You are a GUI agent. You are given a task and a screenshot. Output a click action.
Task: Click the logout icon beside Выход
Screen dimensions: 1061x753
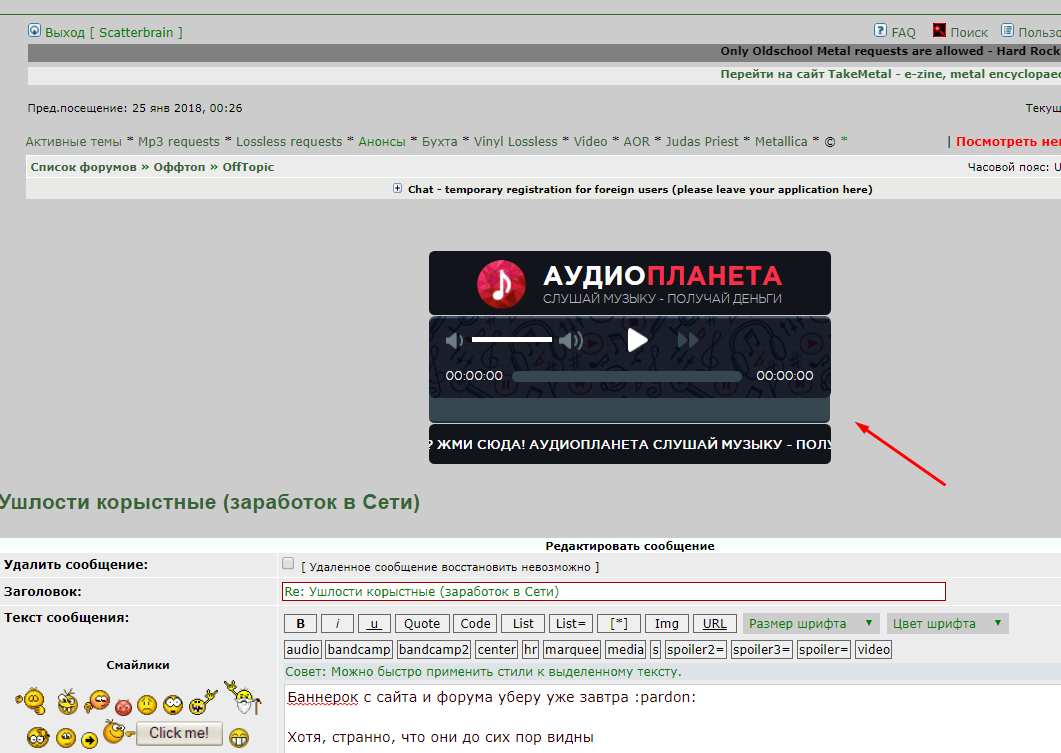point(34,30)
